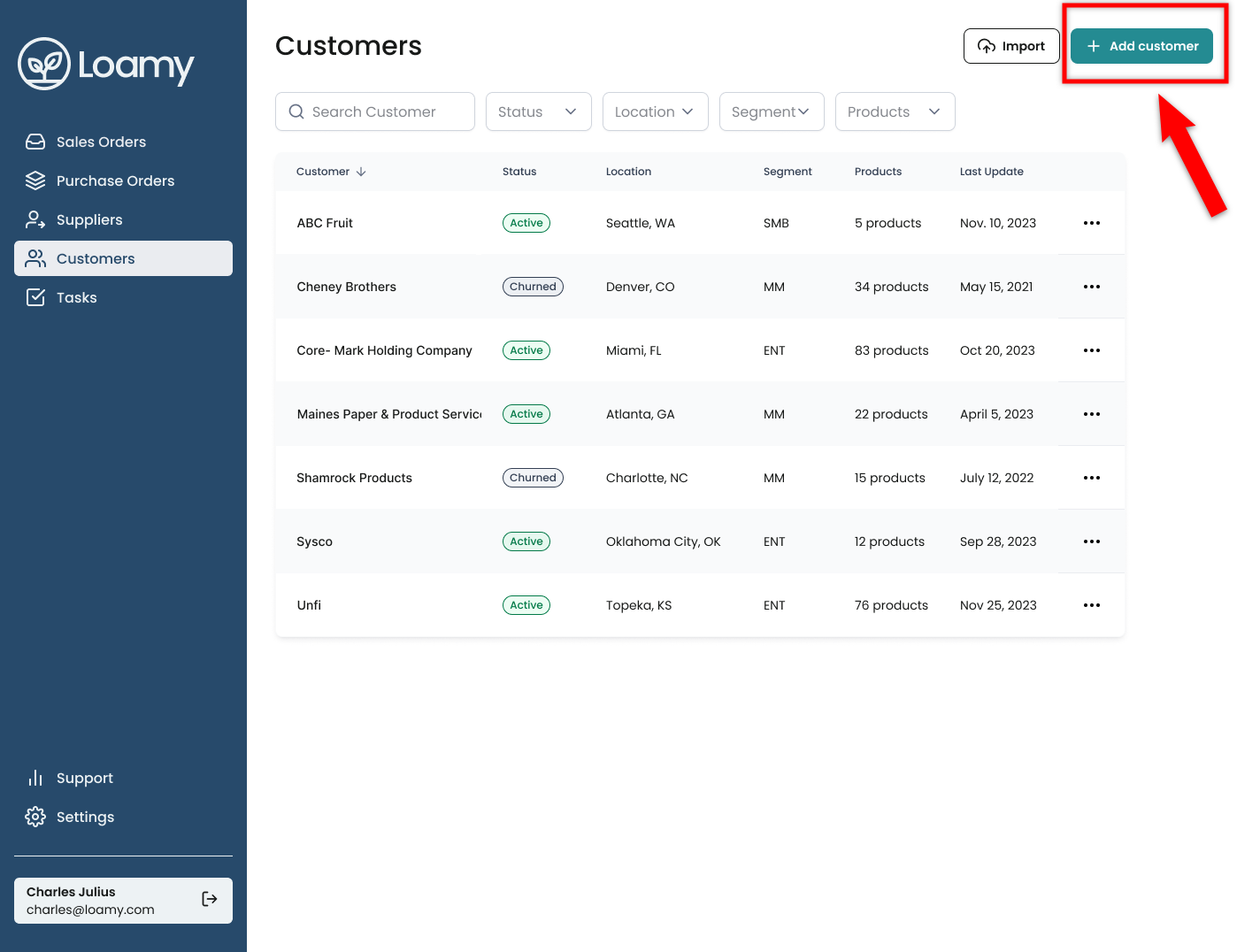This screenshot has height=952, width=1260.
Task: Click the Oklahoma City, OK location cell
Action: [664, 541]
